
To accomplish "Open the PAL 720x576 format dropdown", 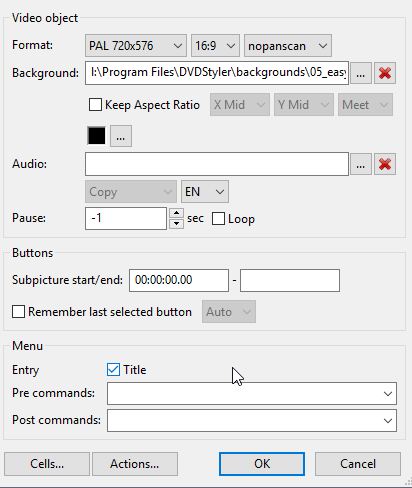I will point(136,46).
